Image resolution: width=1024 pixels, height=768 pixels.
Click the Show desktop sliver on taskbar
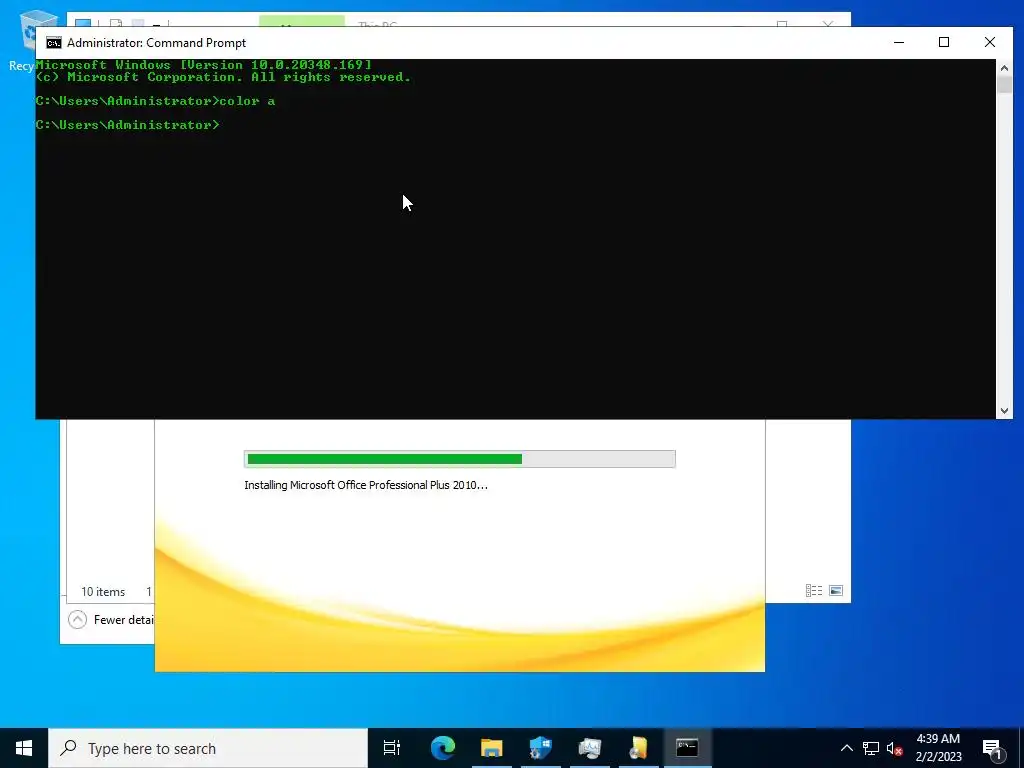click(x=1021, y=748)
